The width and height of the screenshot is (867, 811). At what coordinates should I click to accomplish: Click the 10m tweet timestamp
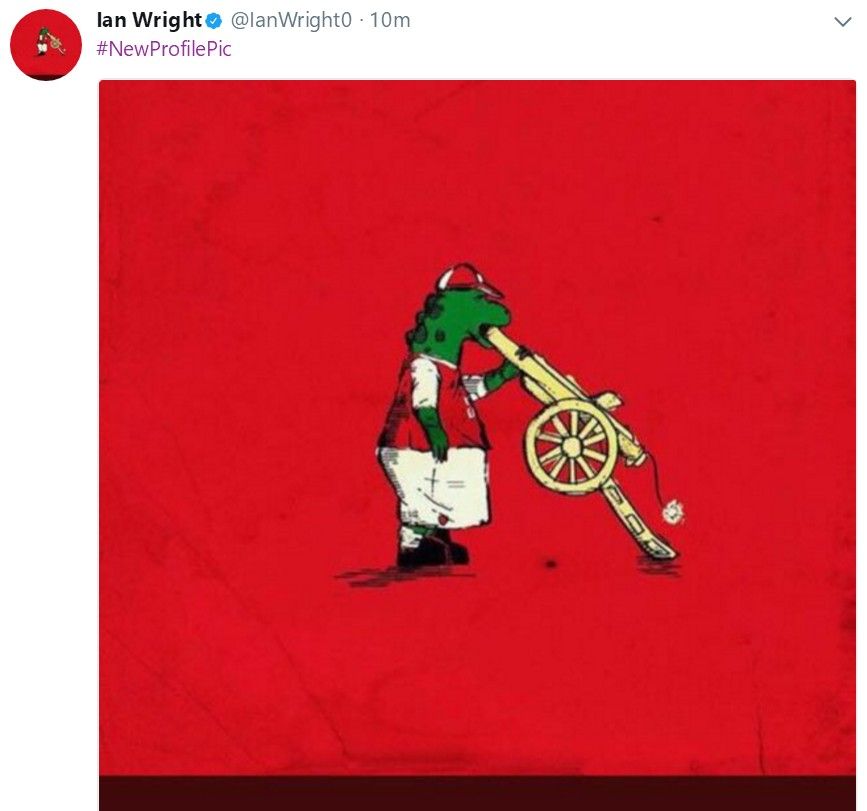(390, 20)
